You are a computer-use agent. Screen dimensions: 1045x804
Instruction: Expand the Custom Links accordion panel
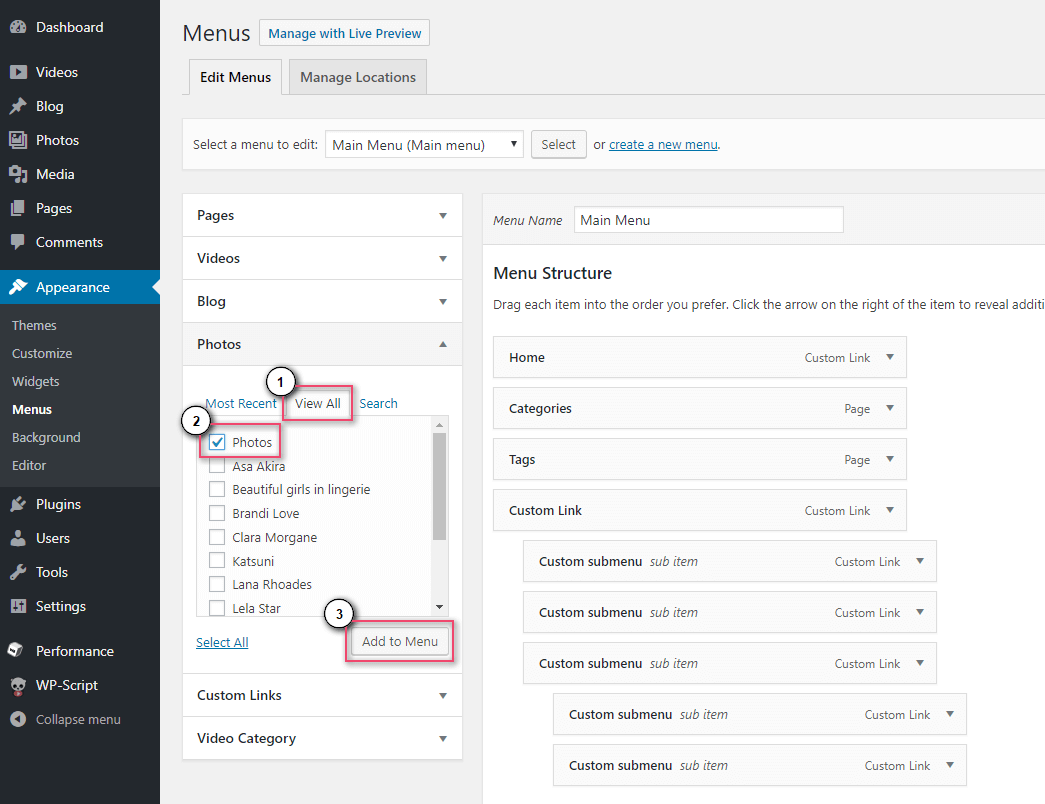322,695
